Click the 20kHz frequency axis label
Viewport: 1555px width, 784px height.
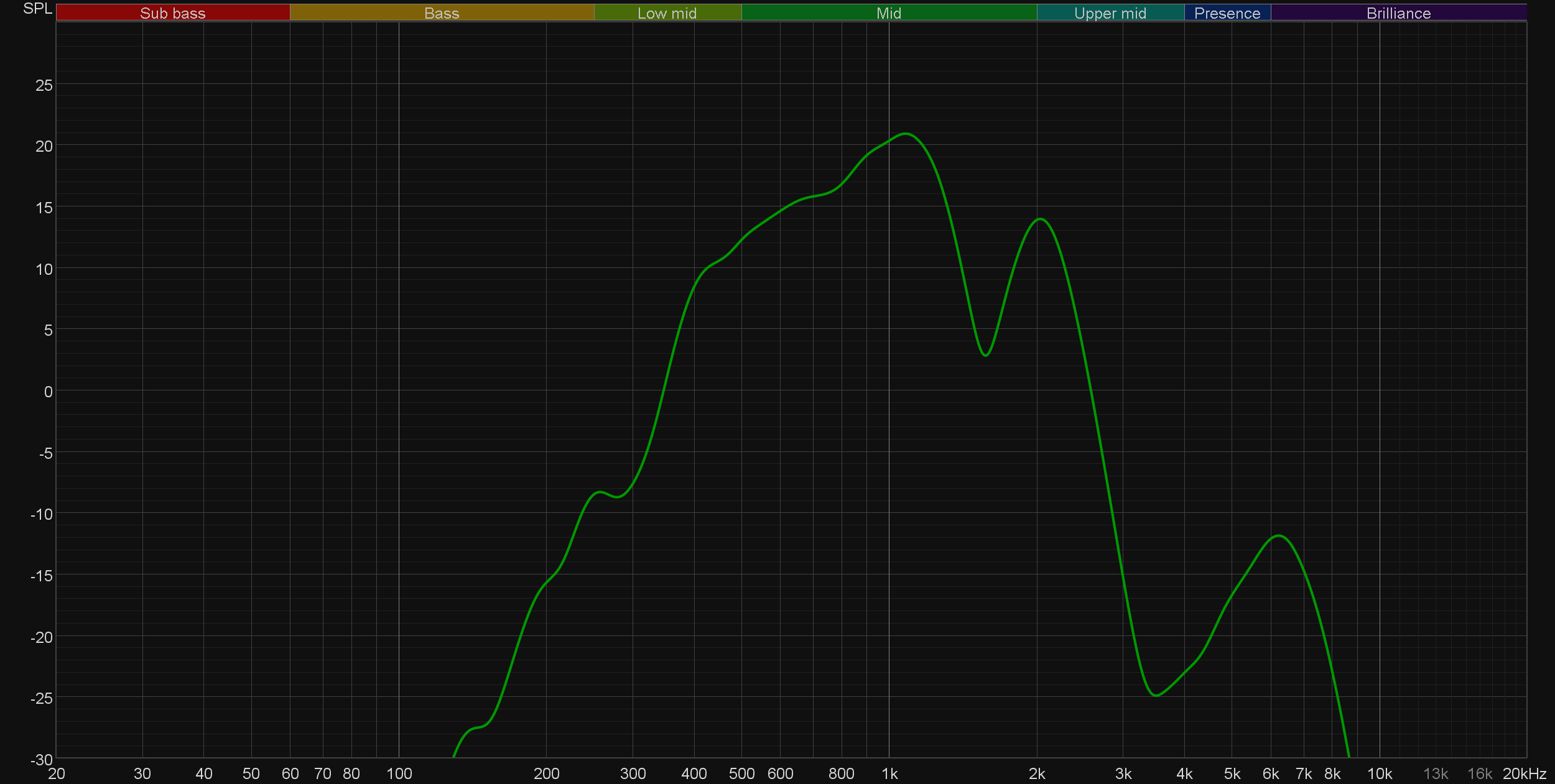click(x=1524, y=774)
